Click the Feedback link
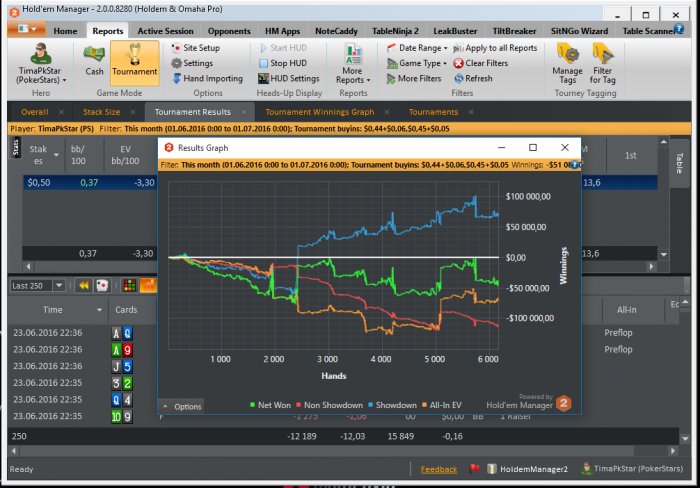Viewport: 700px width, 488px height. tap(438, 469)
